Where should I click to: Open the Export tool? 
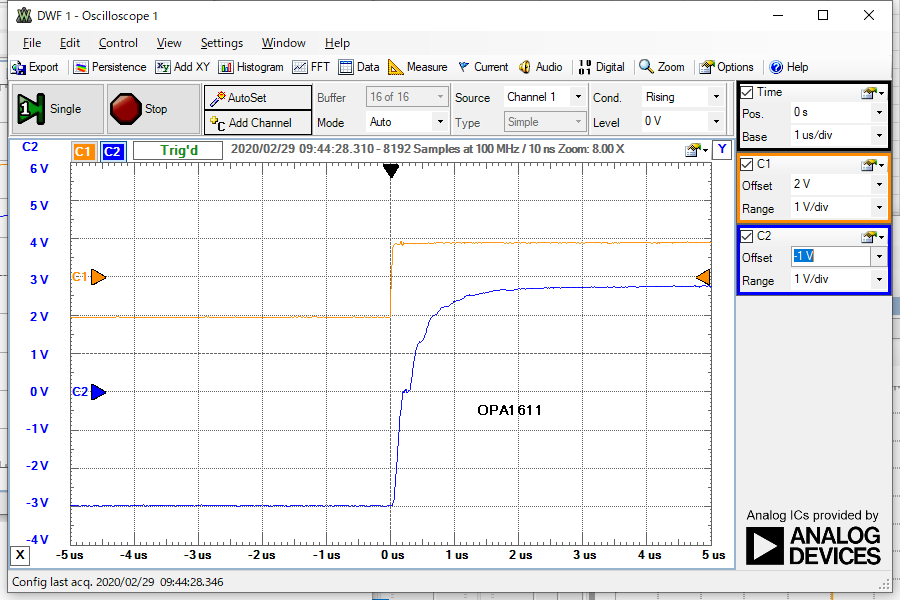(34, 67)
